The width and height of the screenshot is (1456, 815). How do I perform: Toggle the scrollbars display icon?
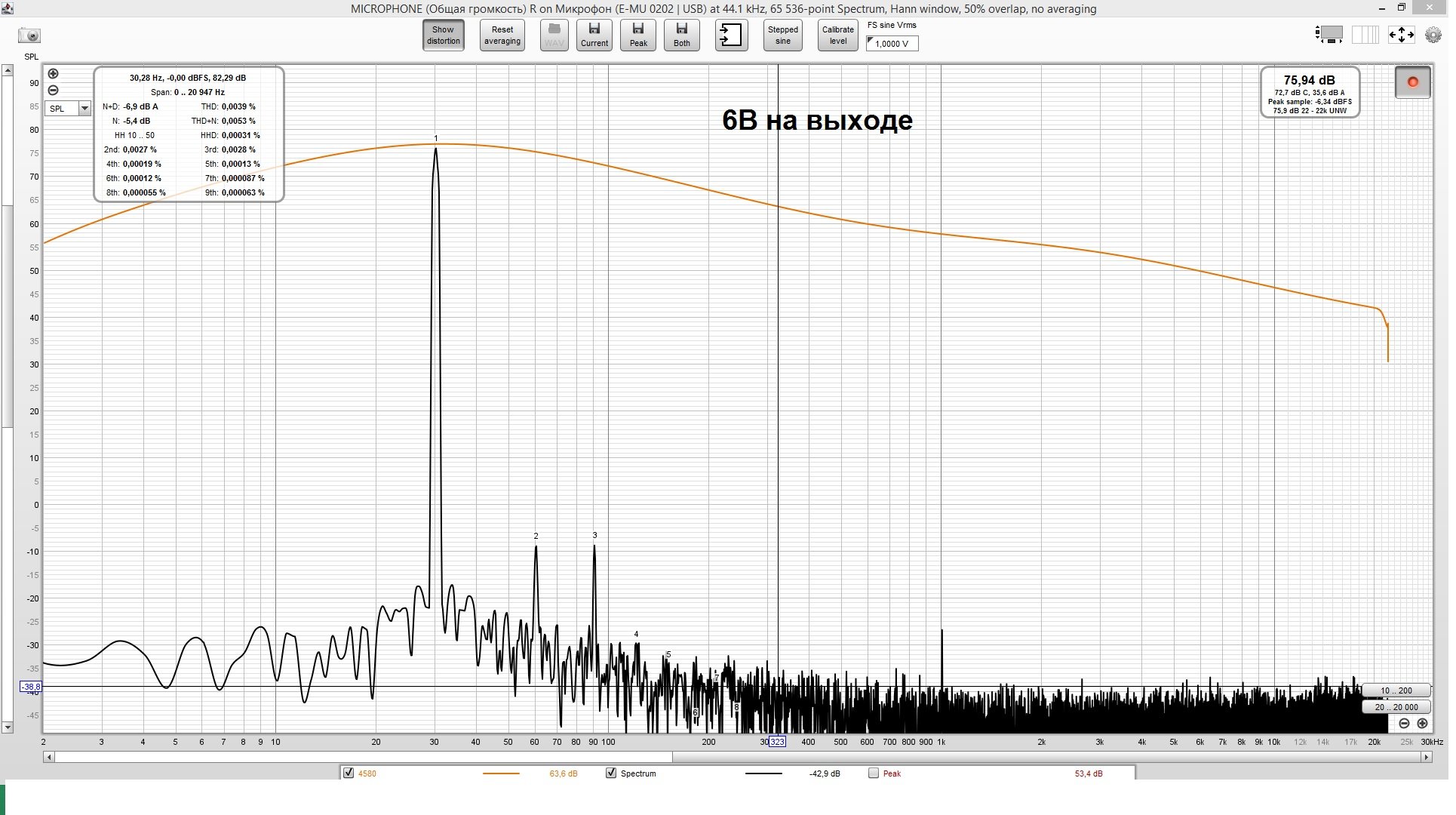coord(1329,35)
